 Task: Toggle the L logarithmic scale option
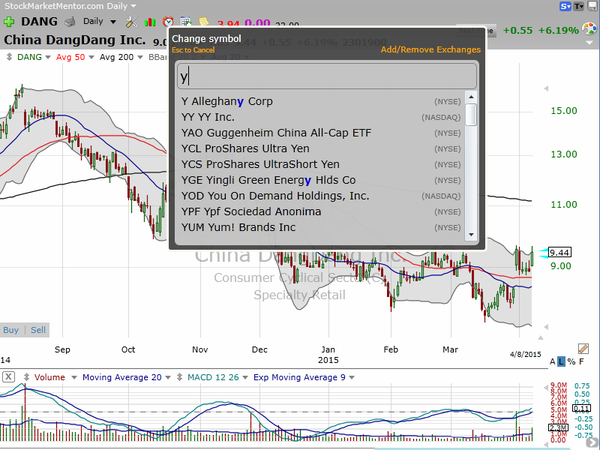[561, 362]
